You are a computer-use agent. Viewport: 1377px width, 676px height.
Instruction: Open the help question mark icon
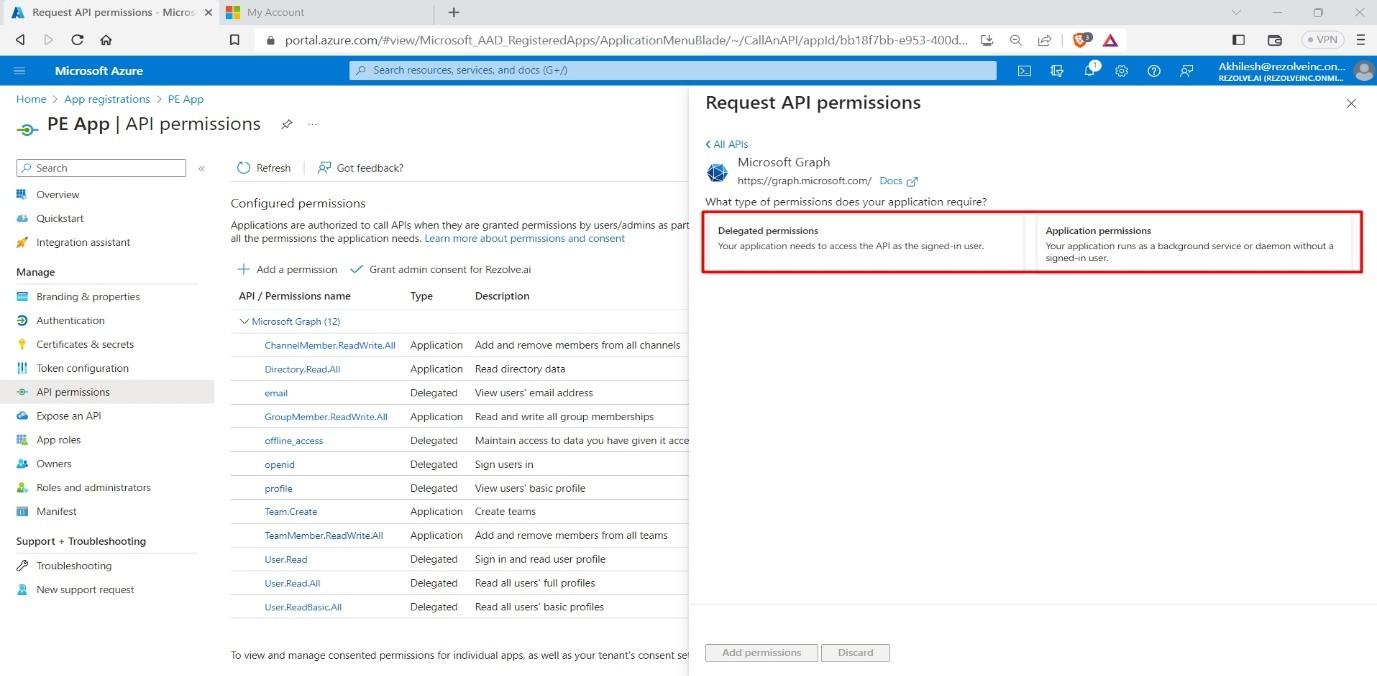(x=1154, y=71)
